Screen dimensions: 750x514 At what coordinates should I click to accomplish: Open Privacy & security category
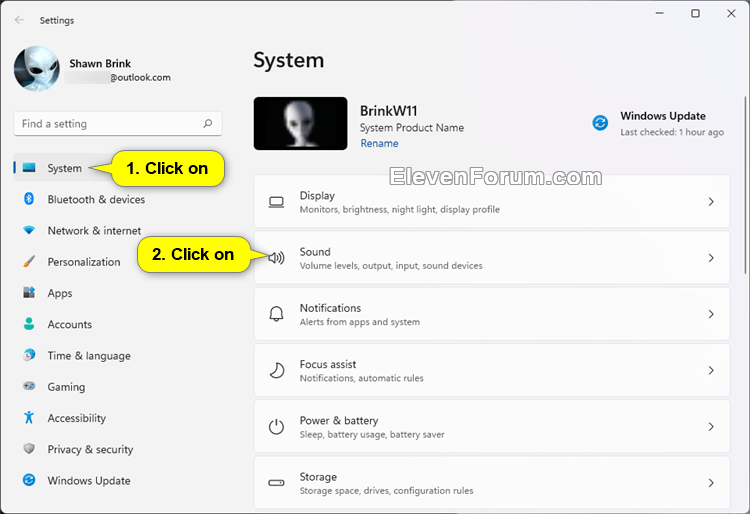pyautogui.click(x=90, y=449)
